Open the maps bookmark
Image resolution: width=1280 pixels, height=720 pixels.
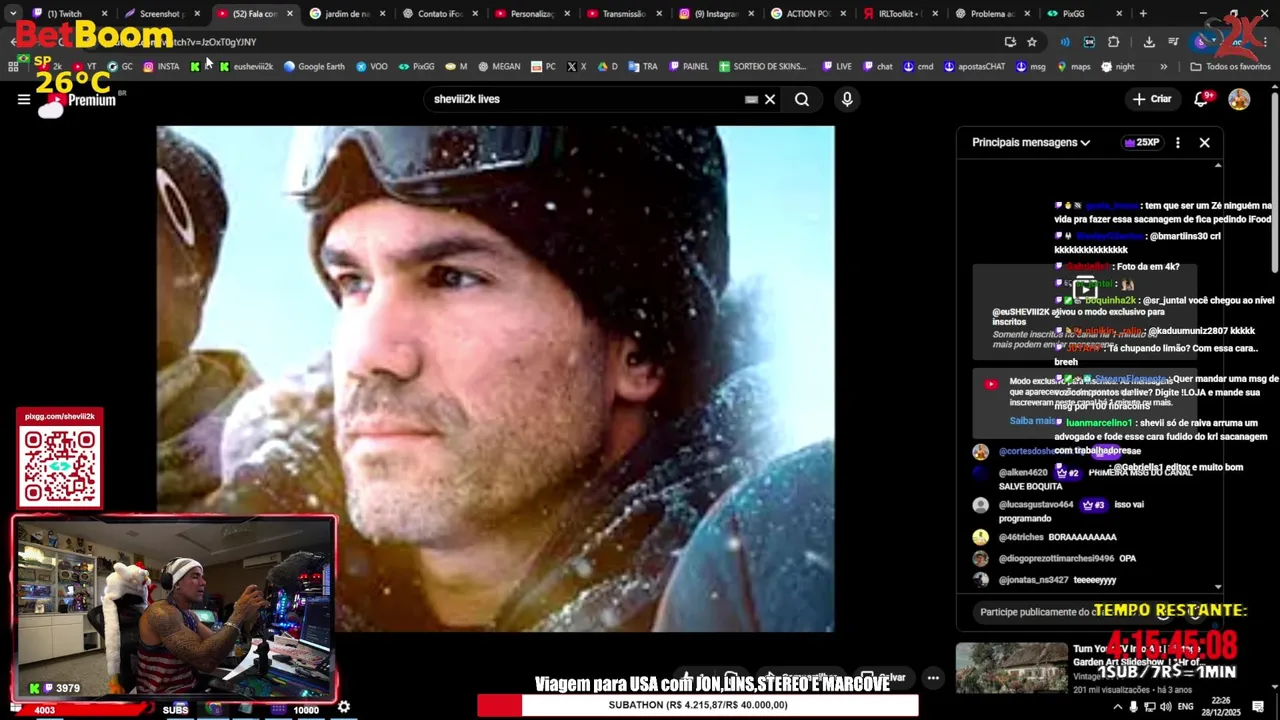coord(1073,67)
